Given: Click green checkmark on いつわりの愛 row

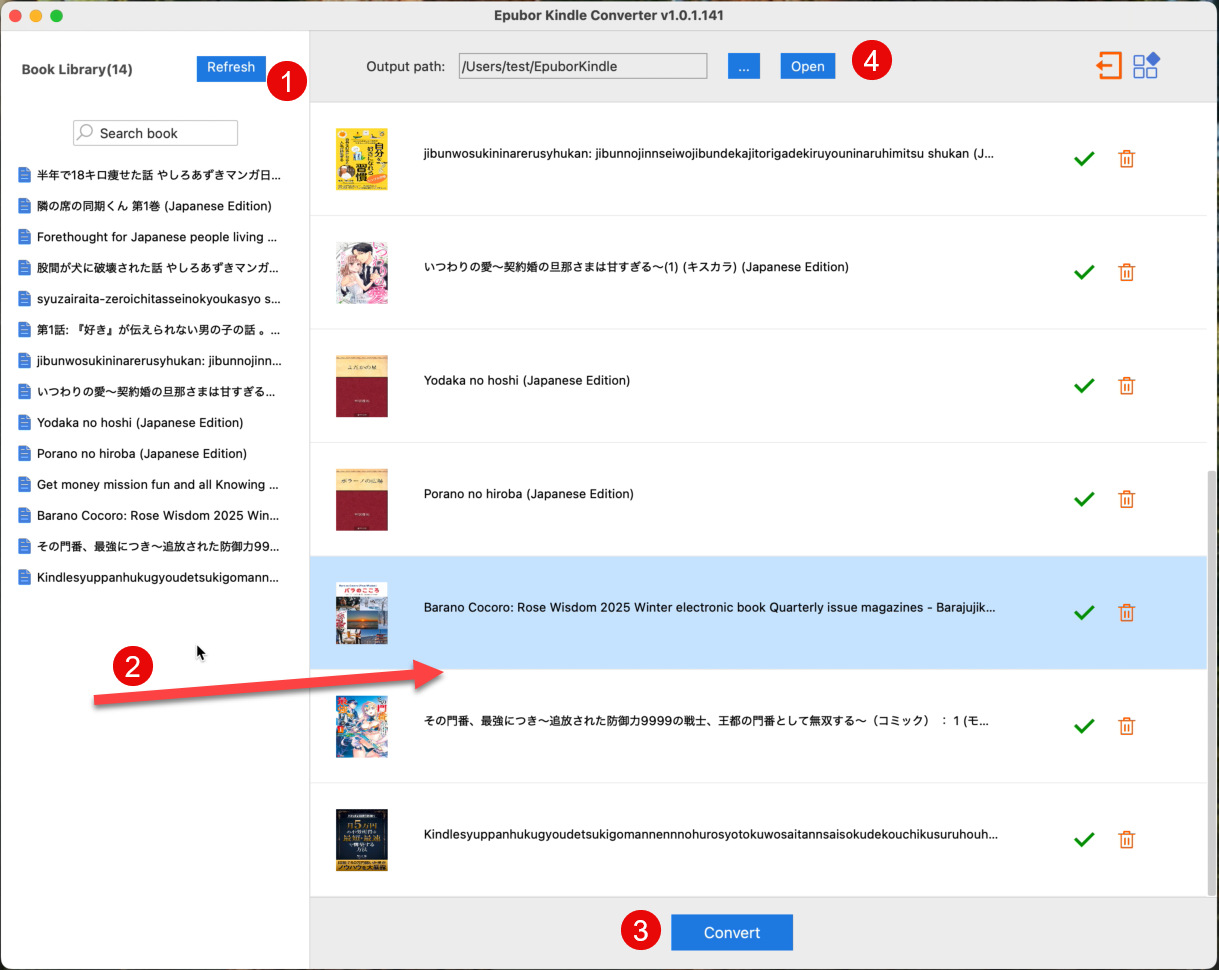Looking at the screenshot, I should [1084, 272].
